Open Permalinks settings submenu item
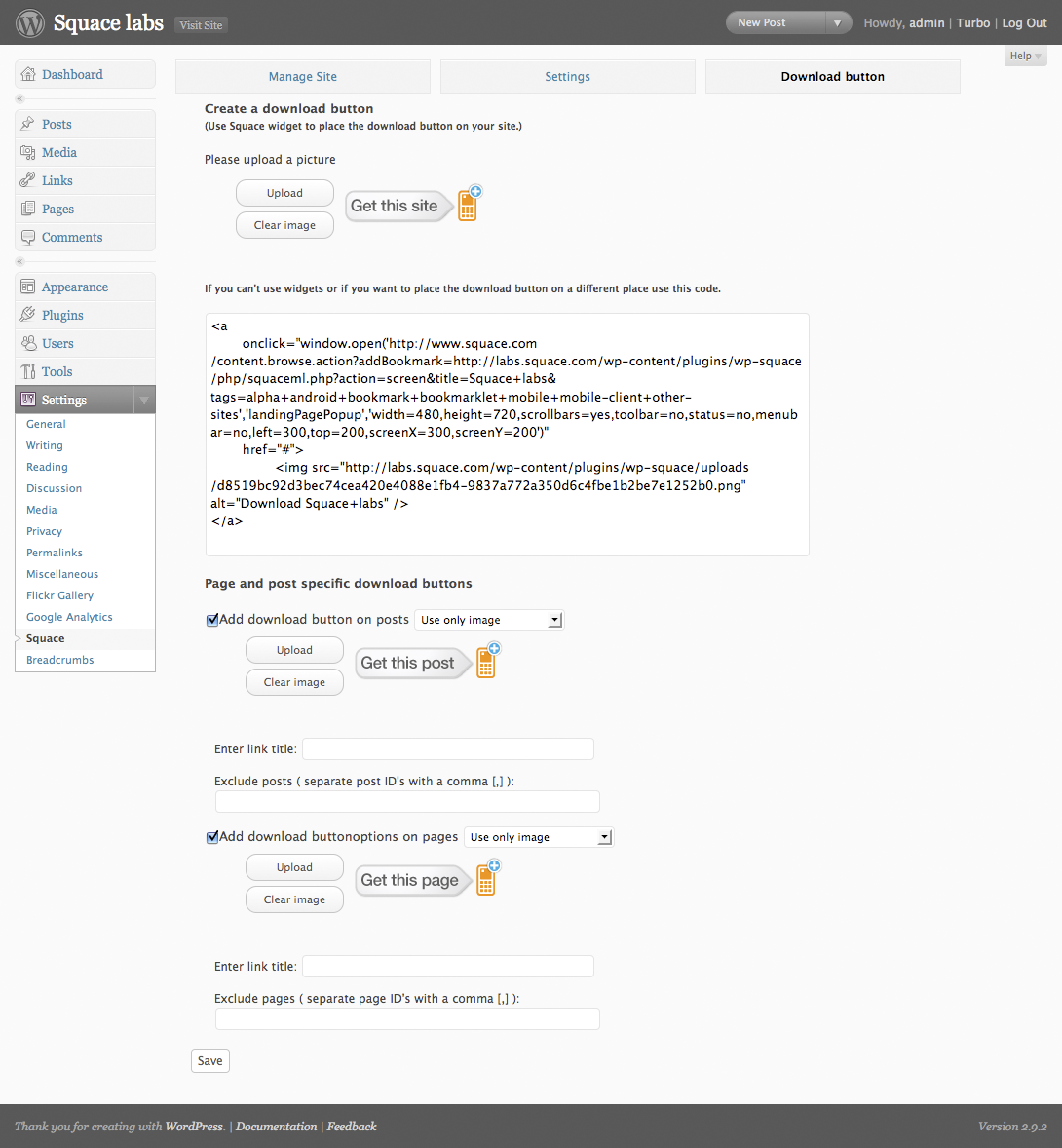The width and height of the screenshot is (1062, 1148). point(55,553)
